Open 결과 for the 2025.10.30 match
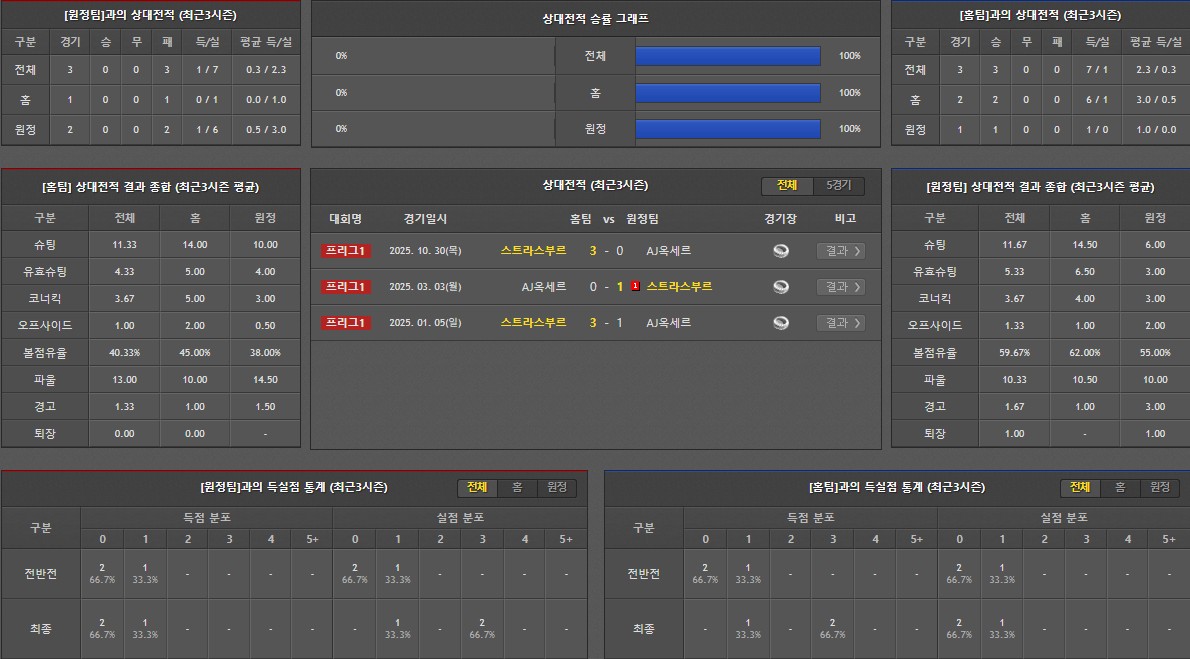This screenshot has height=659, width=1190. (840, 251)
